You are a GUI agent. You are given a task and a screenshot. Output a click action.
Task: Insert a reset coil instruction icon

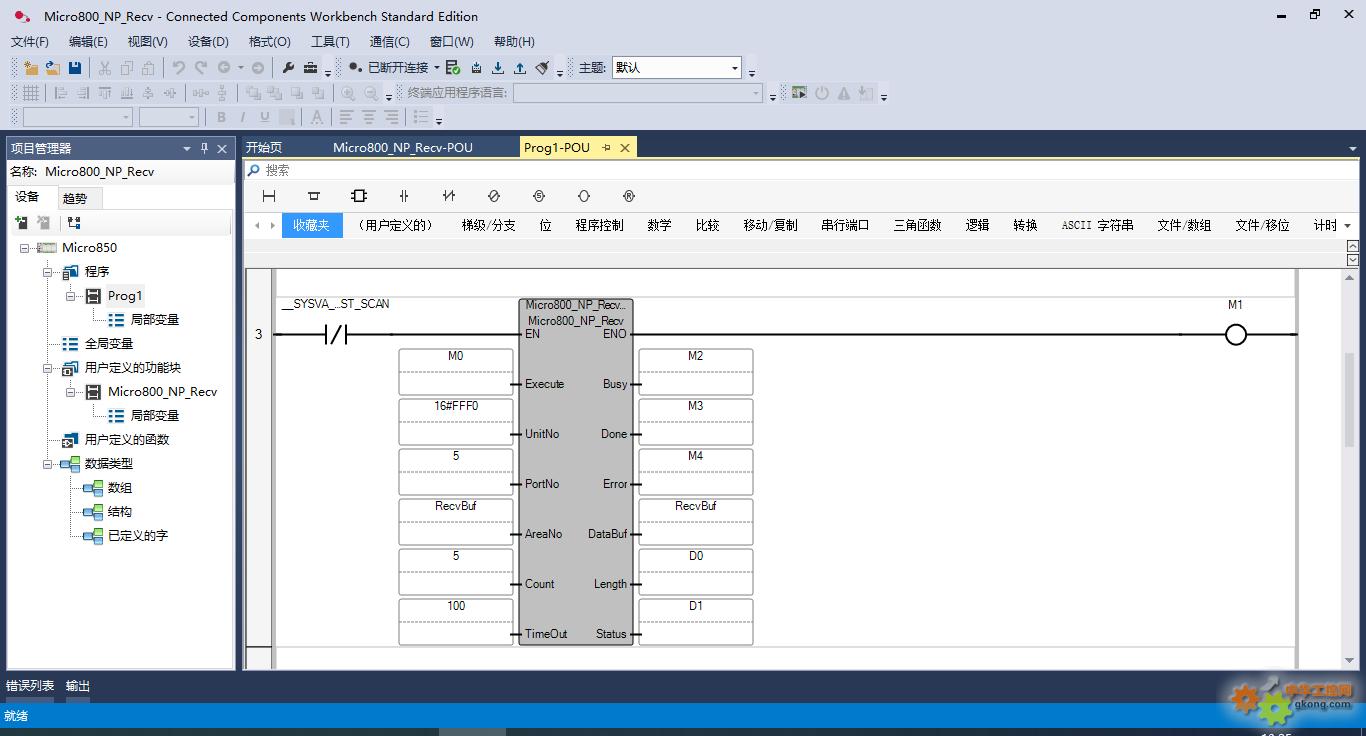coord(629,196)
